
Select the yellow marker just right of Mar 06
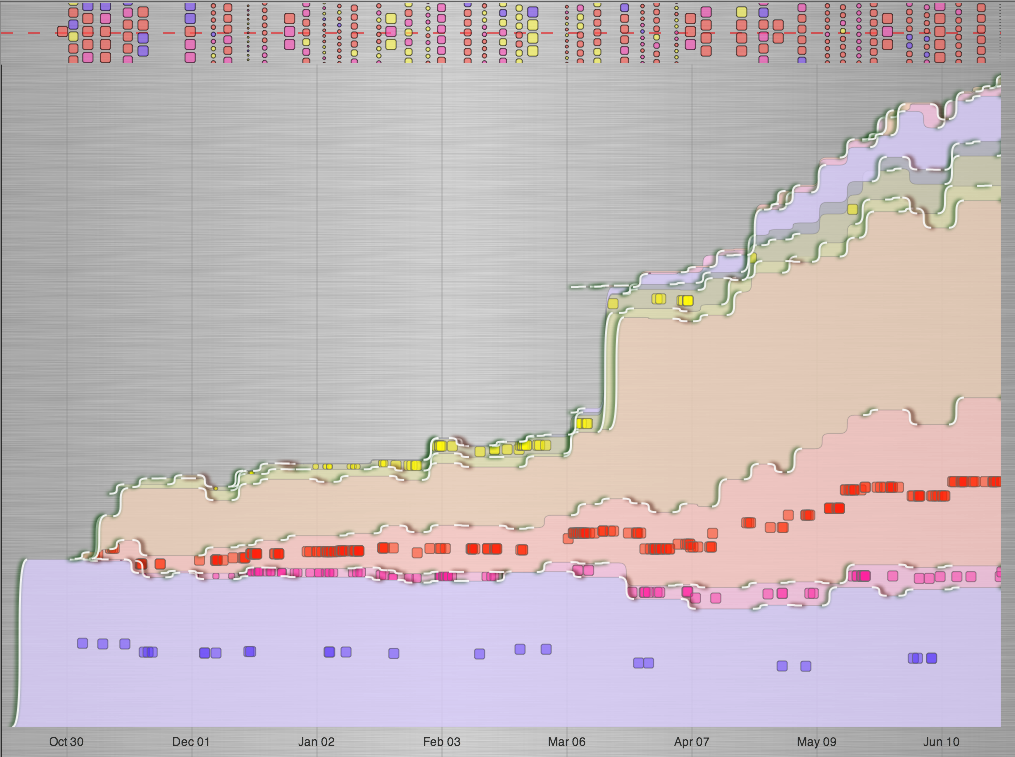point(585,423)
